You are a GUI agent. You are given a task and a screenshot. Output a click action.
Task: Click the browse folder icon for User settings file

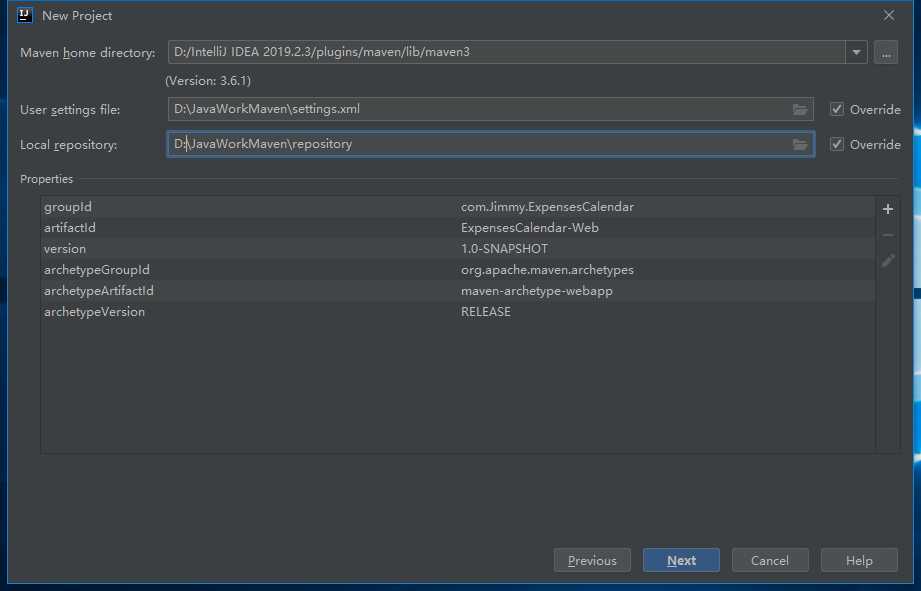799,109
